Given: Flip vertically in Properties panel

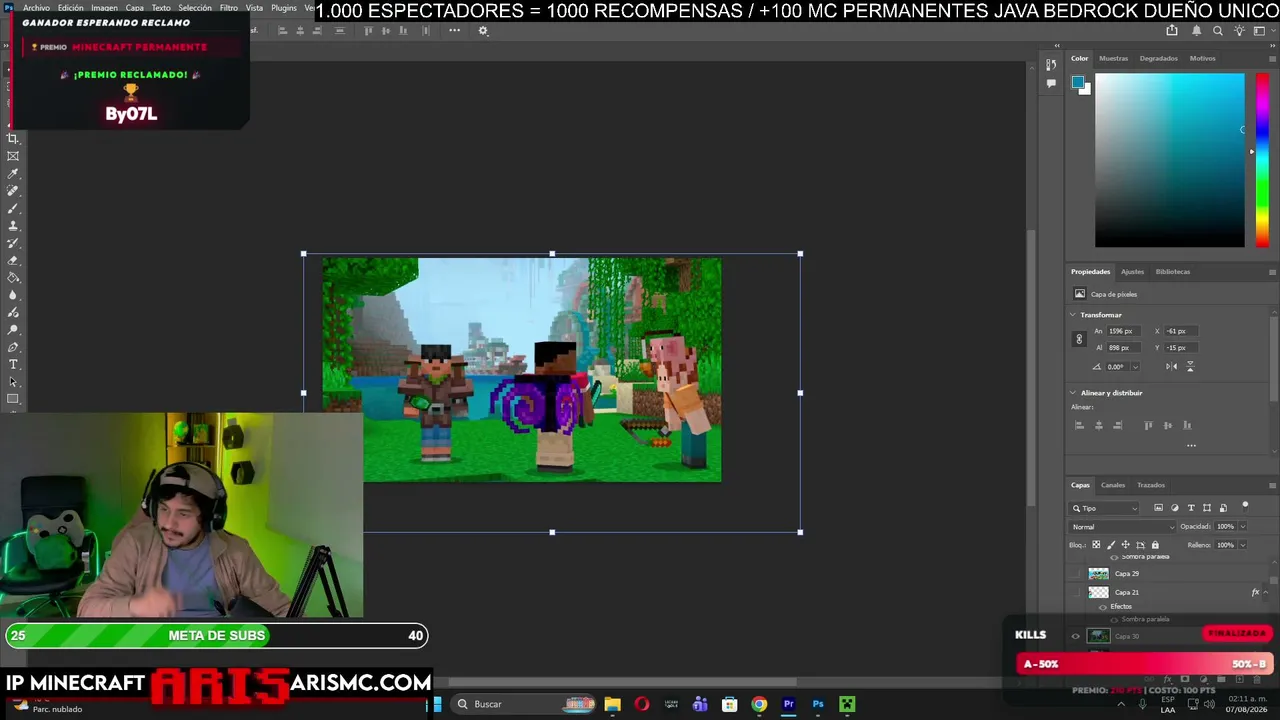Looking at the screenshot, I should click(1190, 367).
